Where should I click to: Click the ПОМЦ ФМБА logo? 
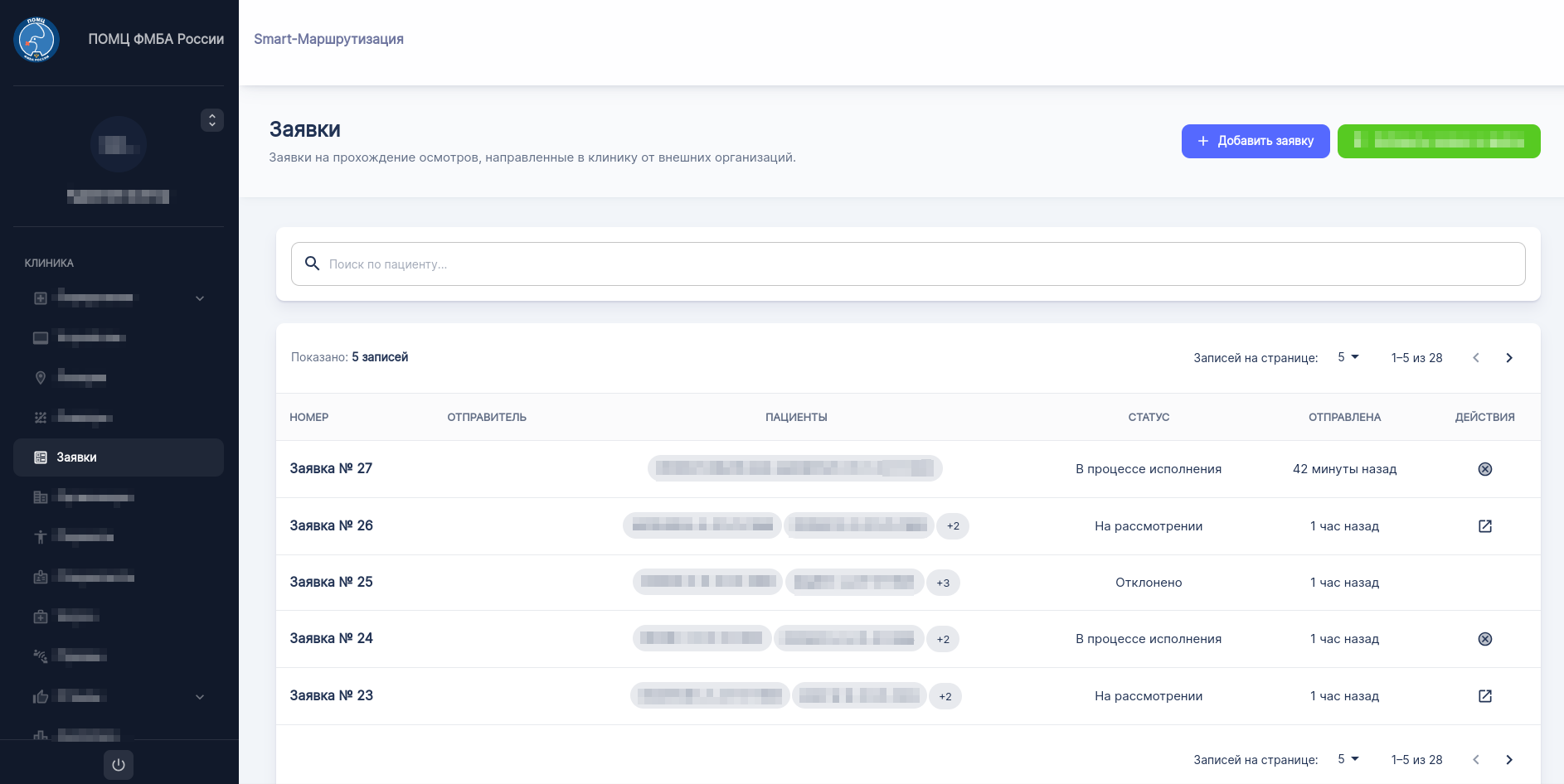[36, 39]
